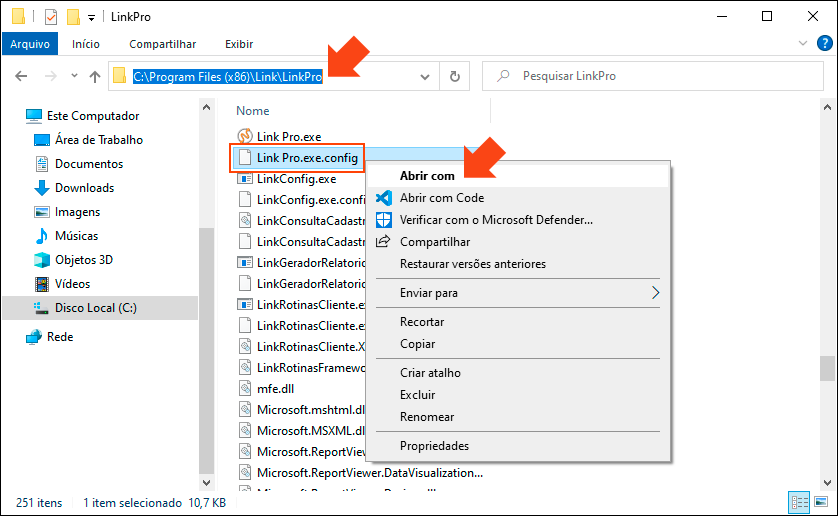Click the back navigation arrow

click(21, 77)
